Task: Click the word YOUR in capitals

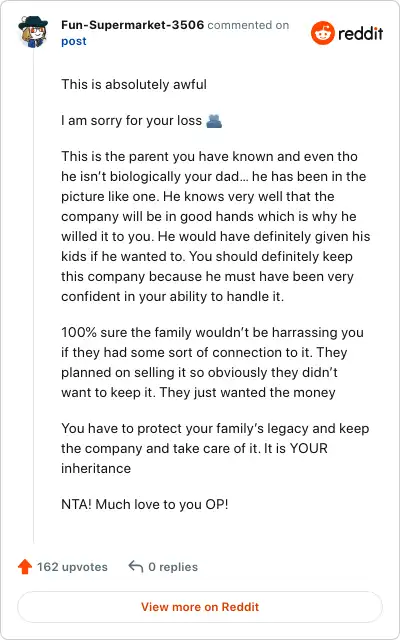Action: pos(309,448)
